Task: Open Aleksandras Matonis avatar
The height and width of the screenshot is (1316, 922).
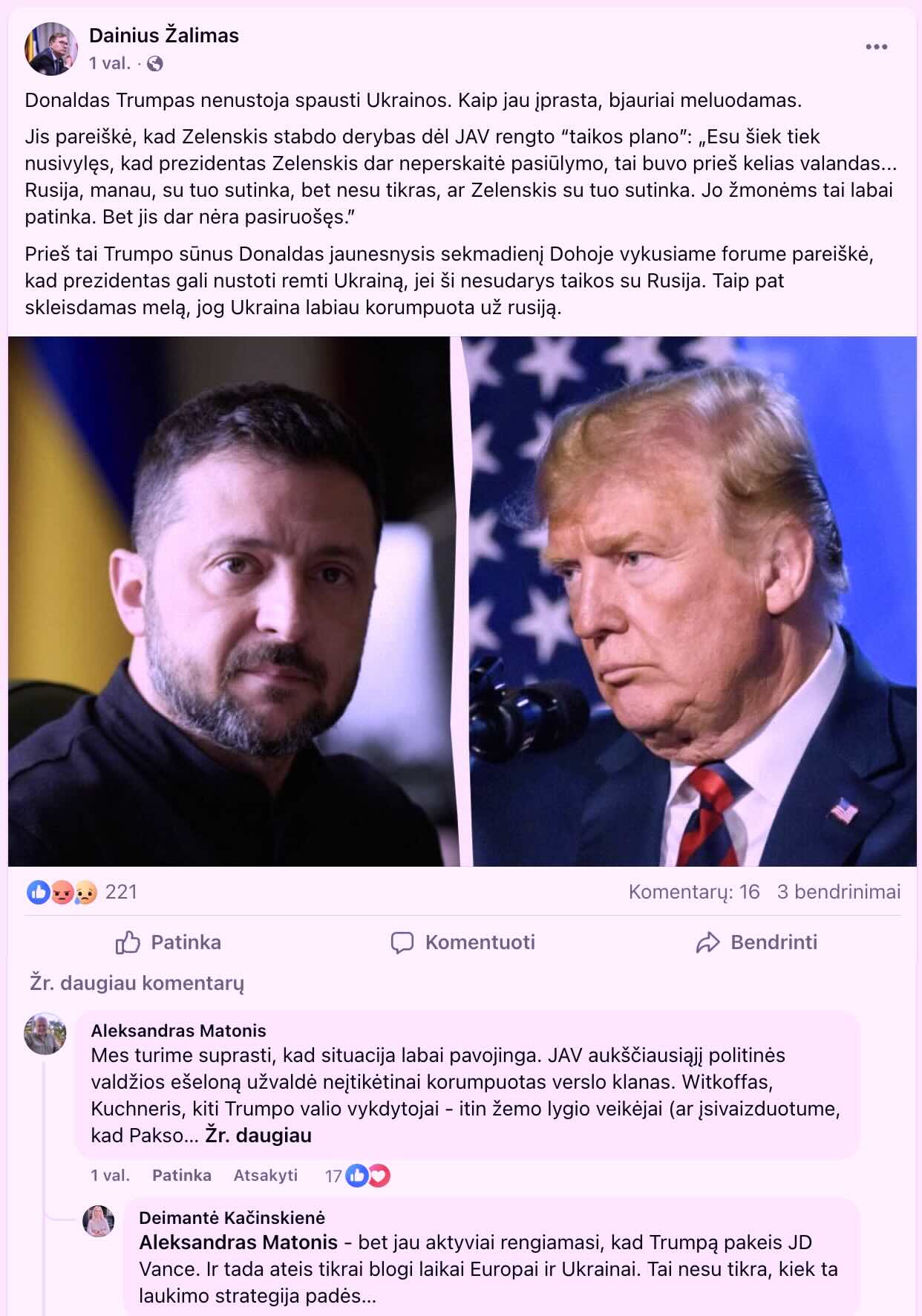Action: tap(45, 1034)
